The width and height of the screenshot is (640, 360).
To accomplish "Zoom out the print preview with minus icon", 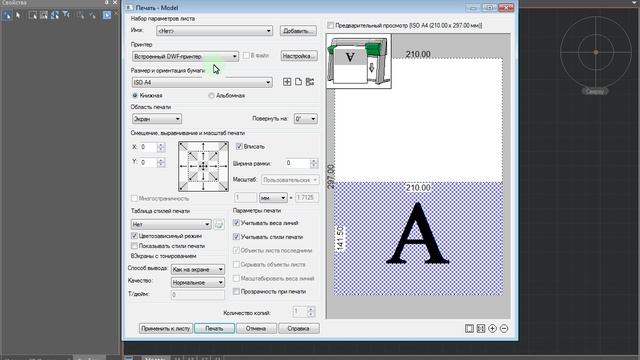I will [x=504, y=329].
